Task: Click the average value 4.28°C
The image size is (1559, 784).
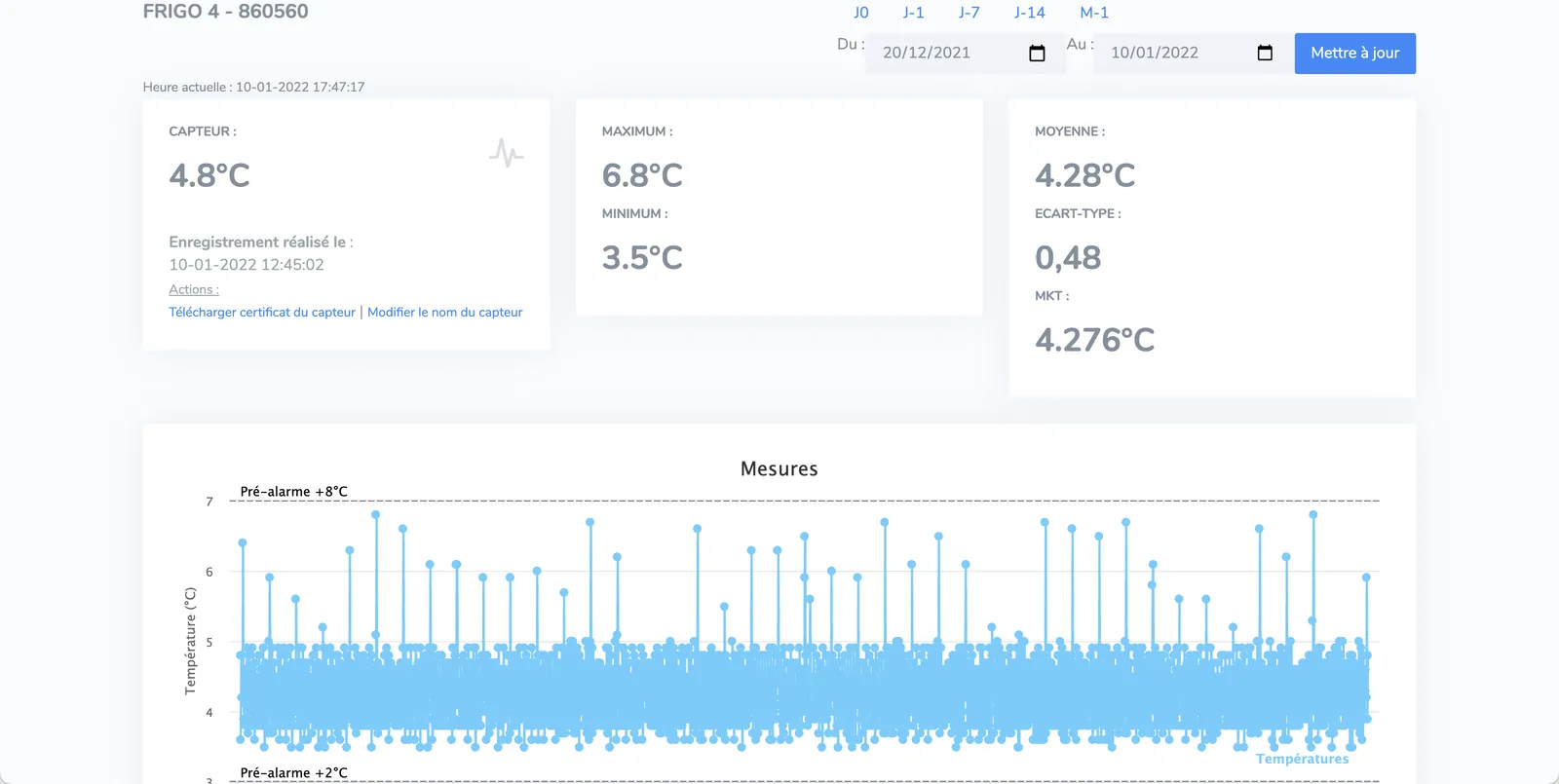Action: pos(1084,175)
